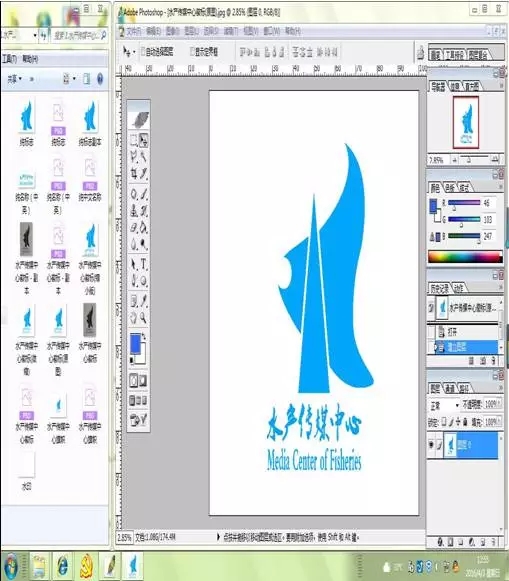Switch to Quick Mask mode
This screenshot has height=581, width=509.
pos(143,381)
